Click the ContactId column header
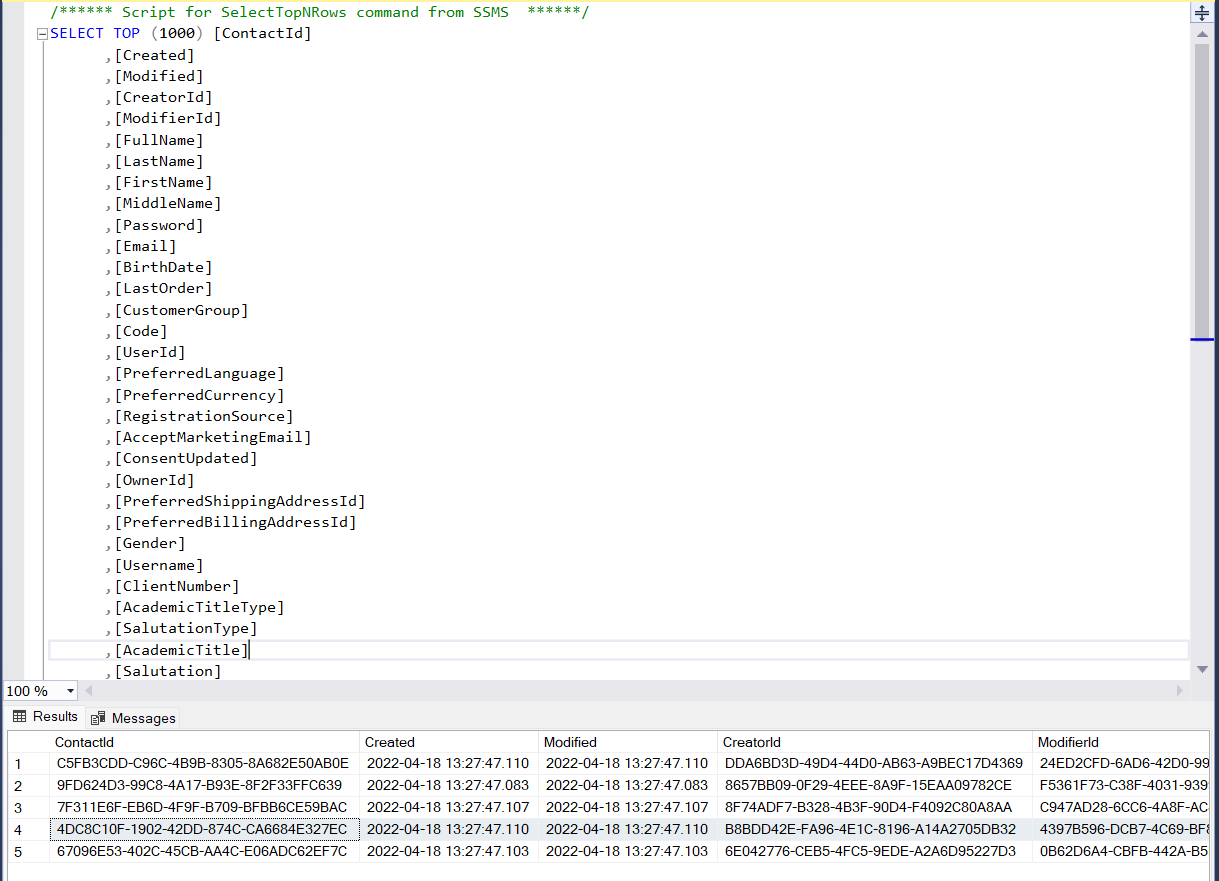The height and width of the screenshot is (881, 1219). click(x=85, y=742)
